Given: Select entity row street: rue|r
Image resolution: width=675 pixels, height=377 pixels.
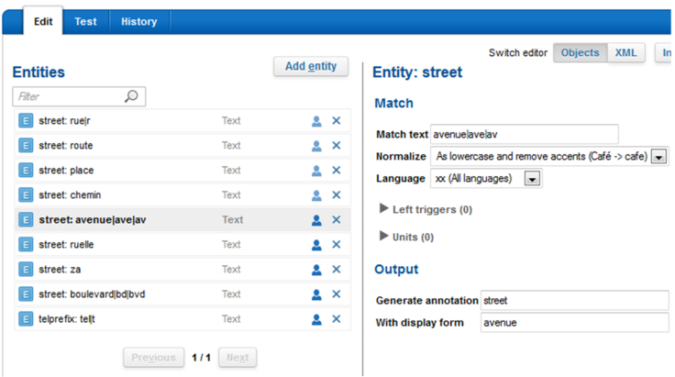Looking at the screenshot, I should pos(183,121).
